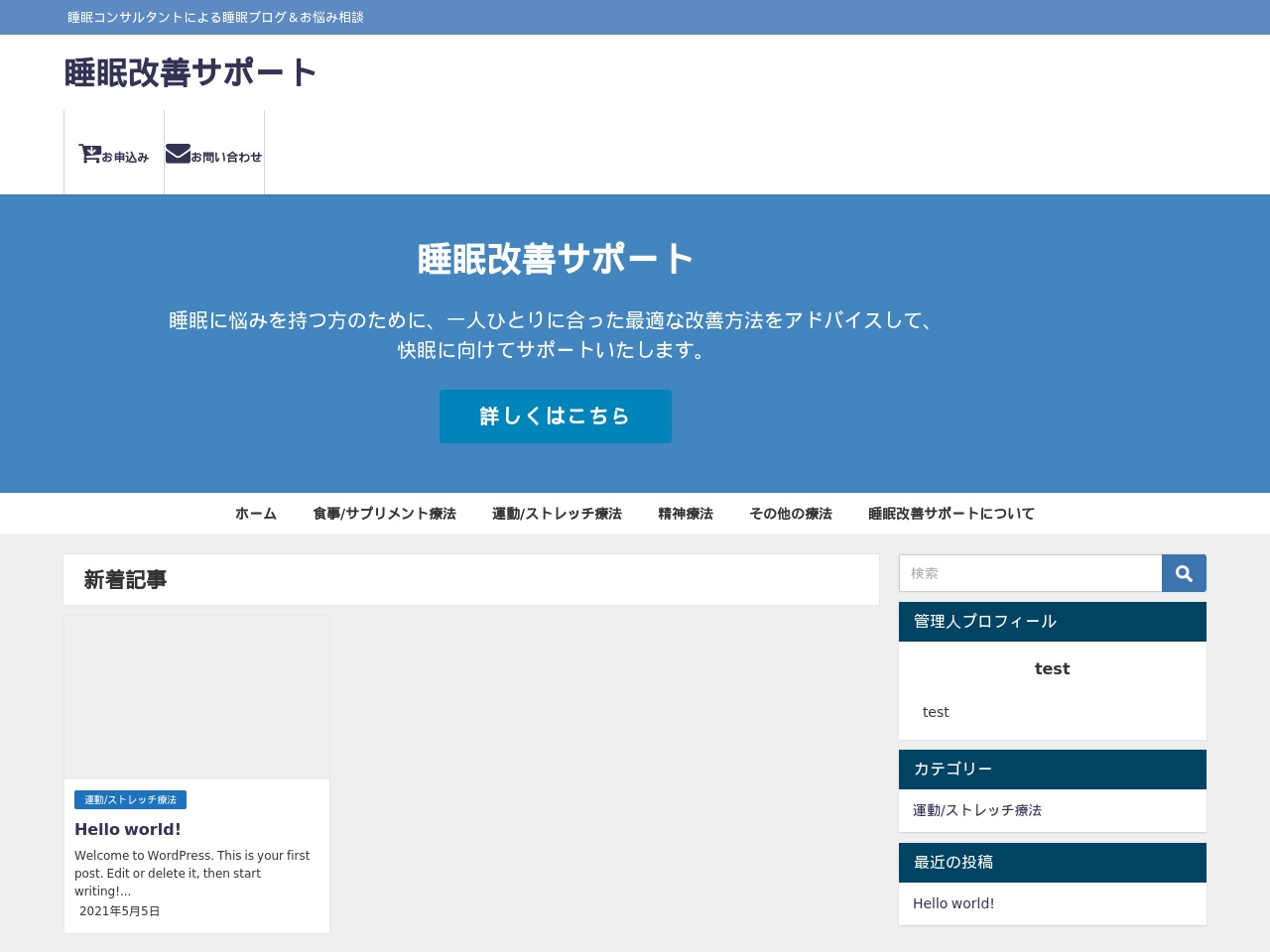Click the envelope お問い合わせ icon
Viewport: 1270px width, 952px height.
point(178,154)
